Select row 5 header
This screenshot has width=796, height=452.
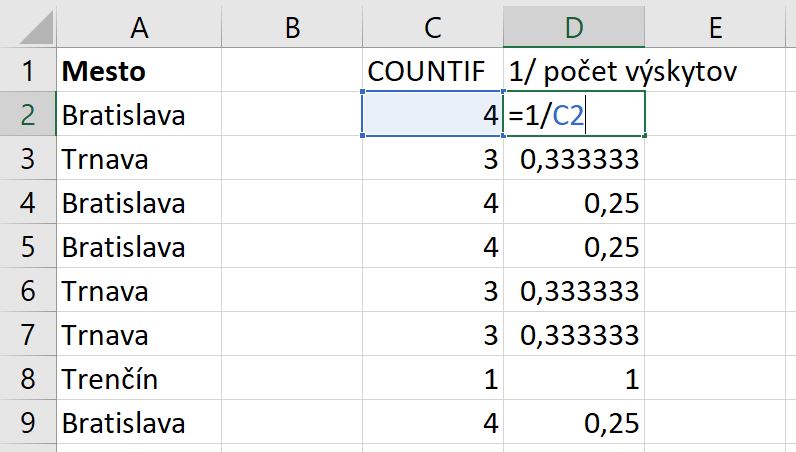(x=28, y=246)
